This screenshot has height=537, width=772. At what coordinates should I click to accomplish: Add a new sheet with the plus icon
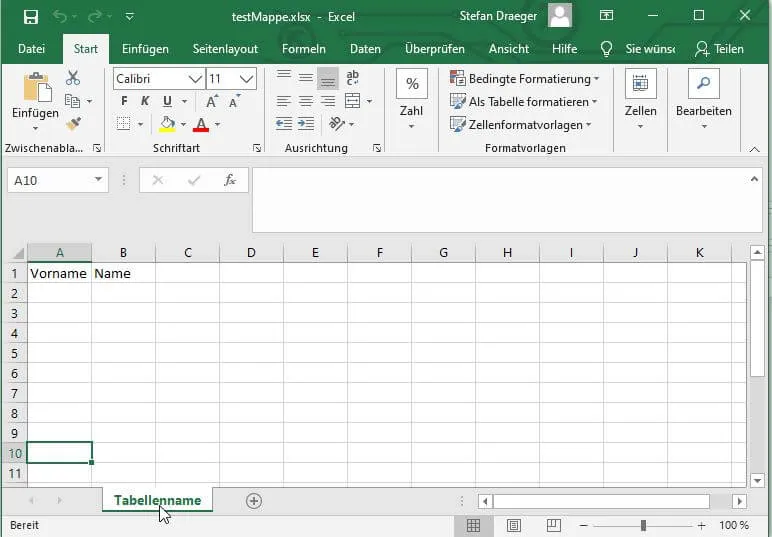[254, 501]
